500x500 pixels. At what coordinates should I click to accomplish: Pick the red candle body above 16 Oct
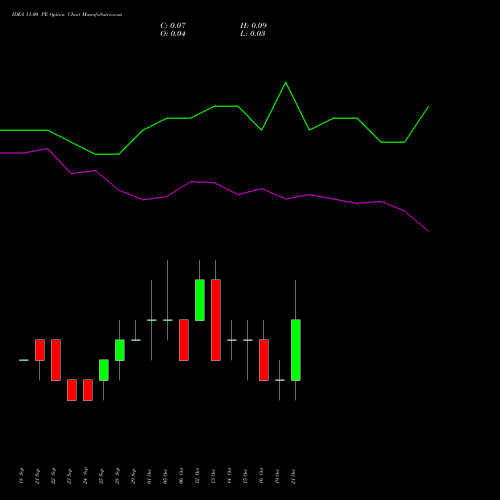click(x=264, y=360)
